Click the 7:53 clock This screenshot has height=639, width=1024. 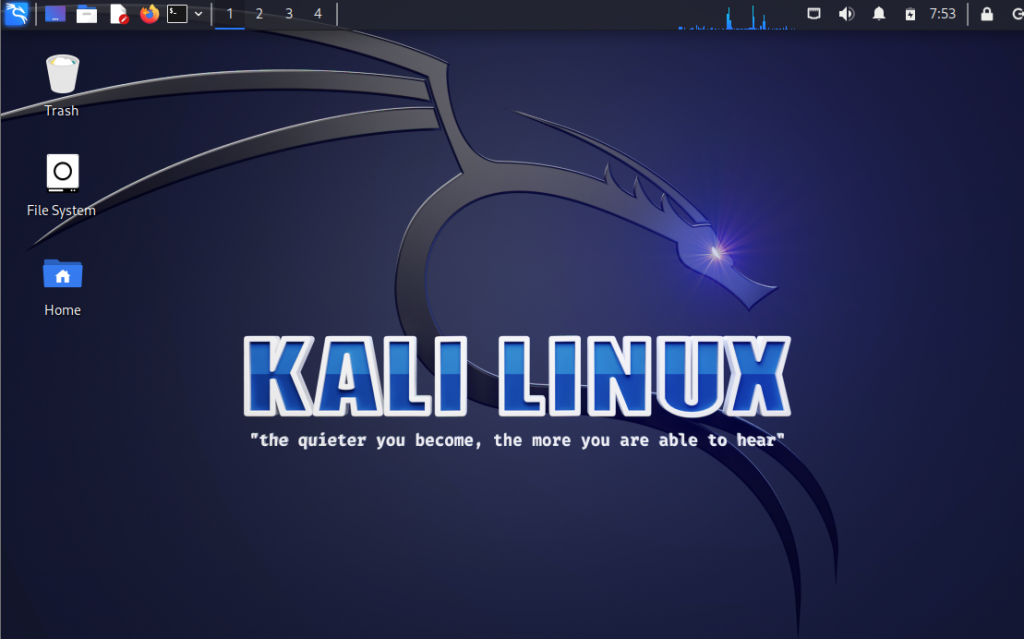(942, 14)
